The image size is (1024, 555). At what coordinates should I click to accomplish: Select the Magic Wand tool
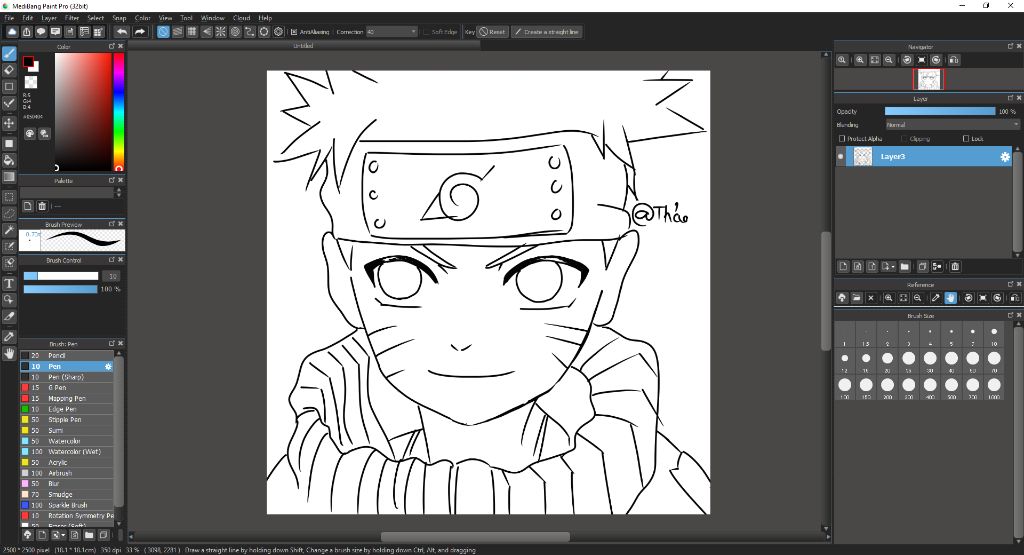9,230
